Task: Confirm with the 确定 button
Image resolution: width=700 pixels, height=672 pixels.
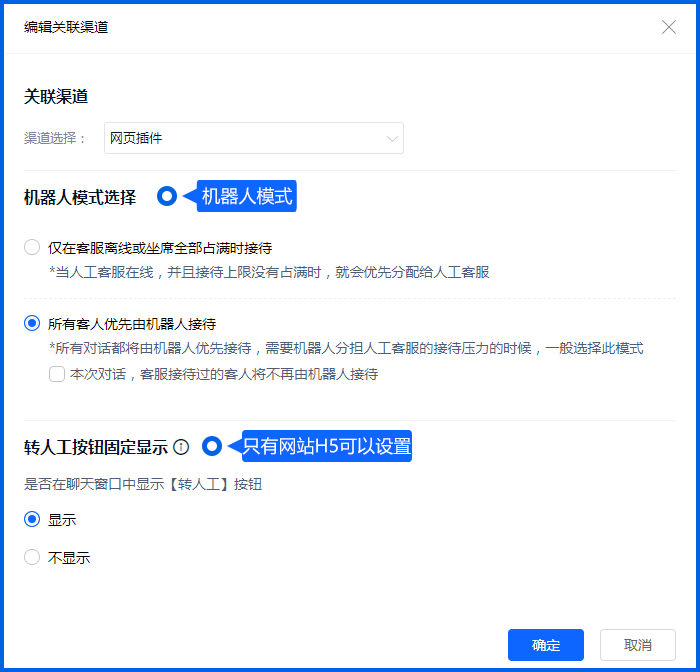Action: (x=546, y=645)
